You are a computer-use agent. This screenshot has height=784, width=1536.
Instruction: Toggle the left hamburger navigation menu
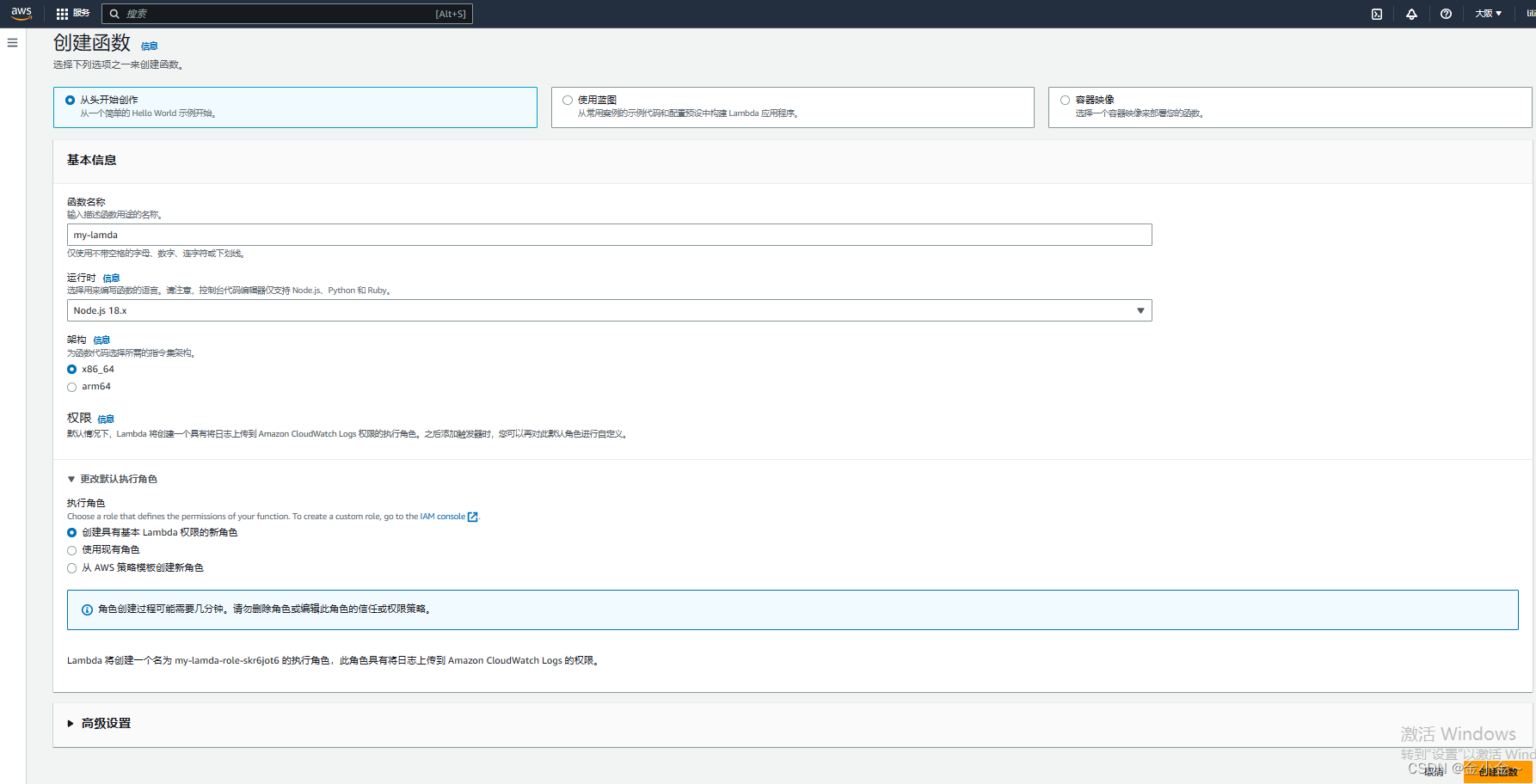coord(12,43)
